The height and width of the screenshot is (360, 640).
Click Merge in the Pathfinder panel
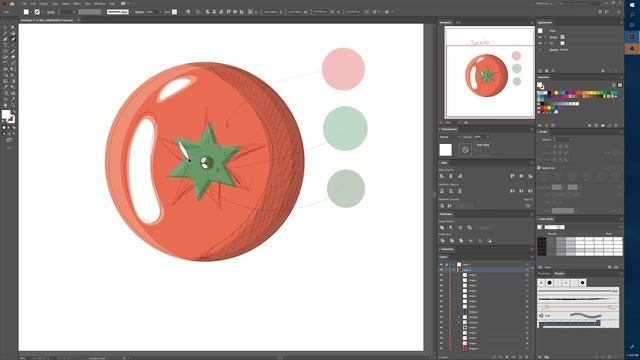coord(461,241)
